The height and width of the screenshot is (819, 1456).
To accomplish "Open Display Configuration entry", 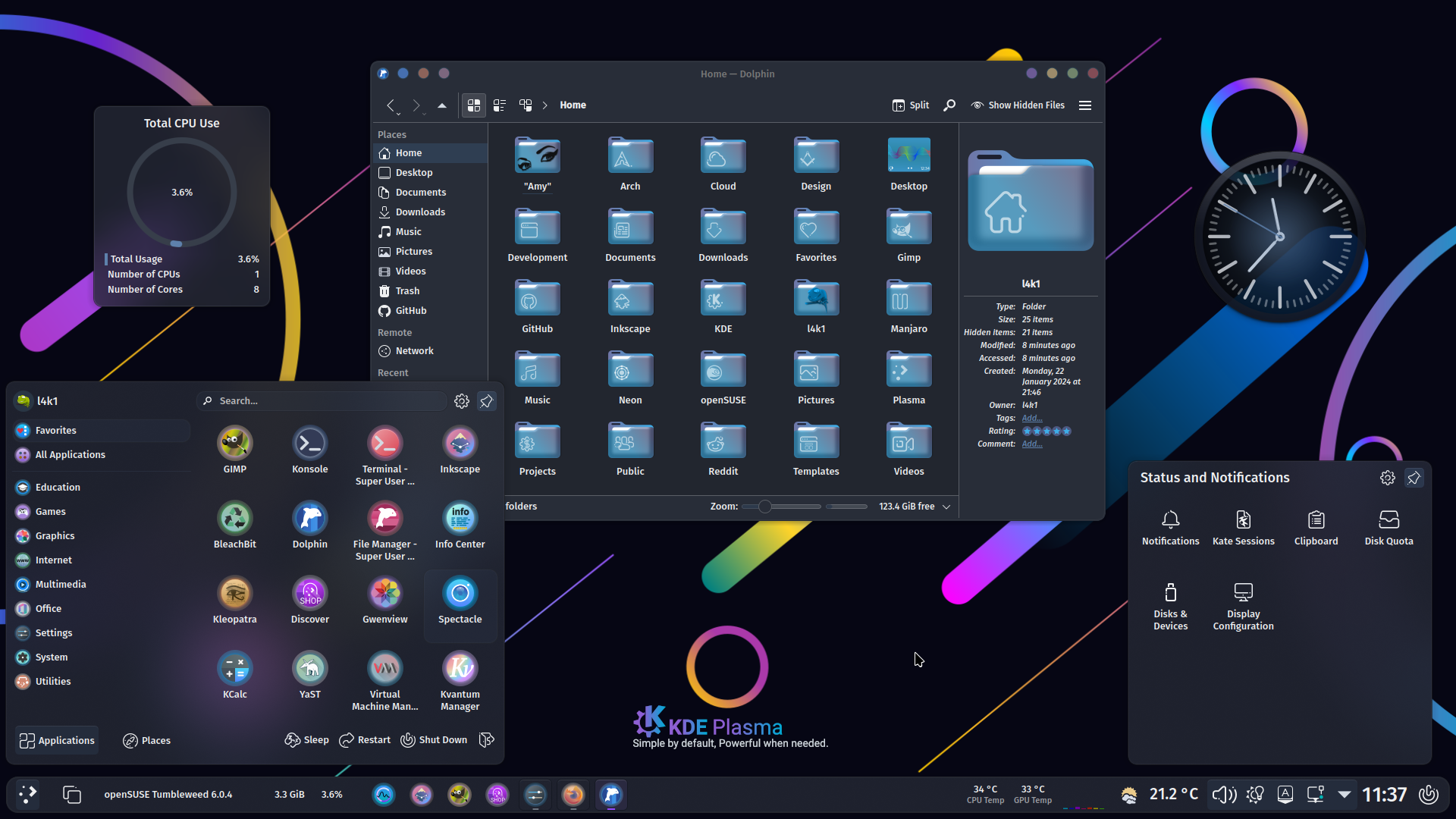I will tap(1243, 607).
